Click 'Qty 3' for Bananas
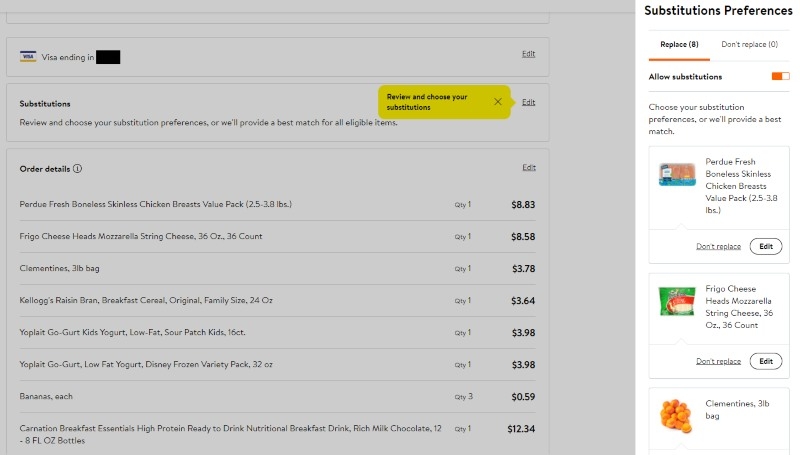Viewport: 800px width, 455px height. point(463,396)
